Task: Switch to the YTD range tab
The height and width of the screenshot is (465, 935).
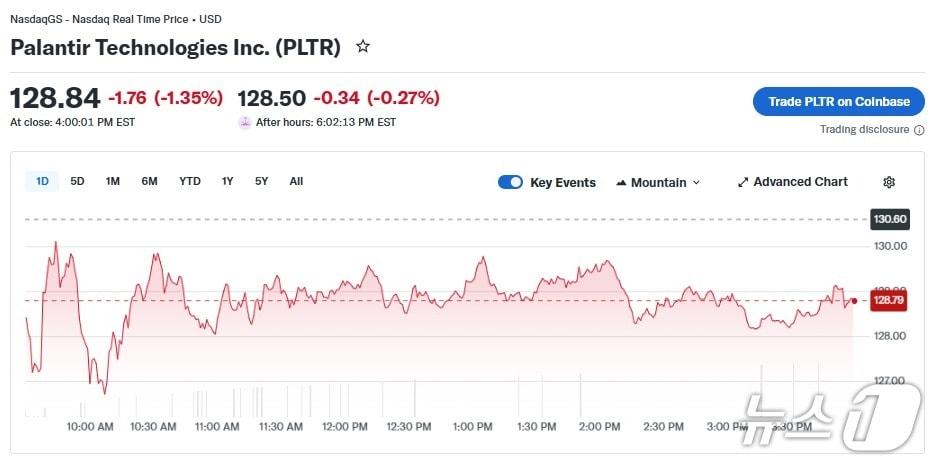Action: click(x=190, y=181)
